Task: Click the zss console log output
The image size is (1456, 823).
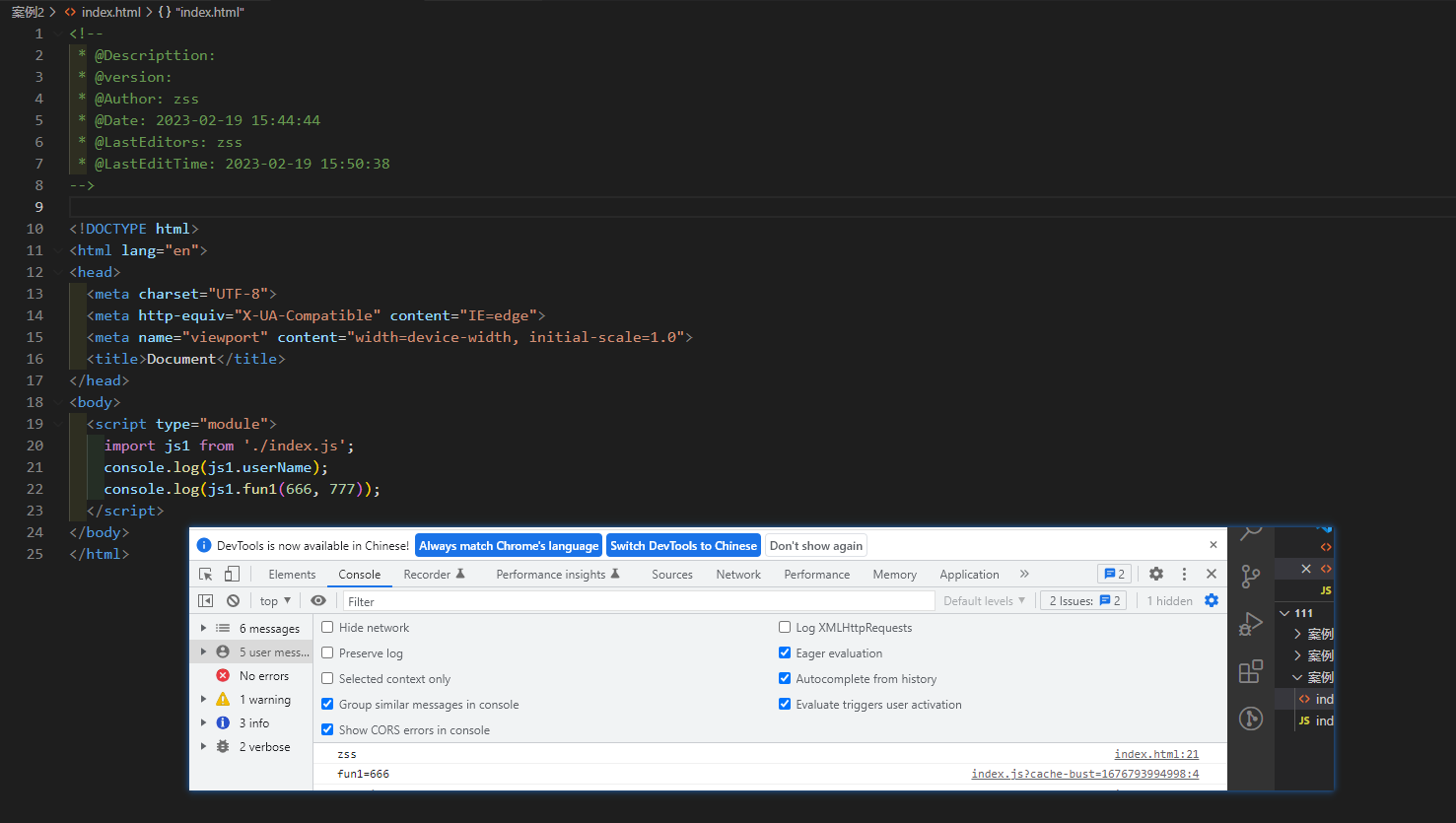Action: coord(347,754)
